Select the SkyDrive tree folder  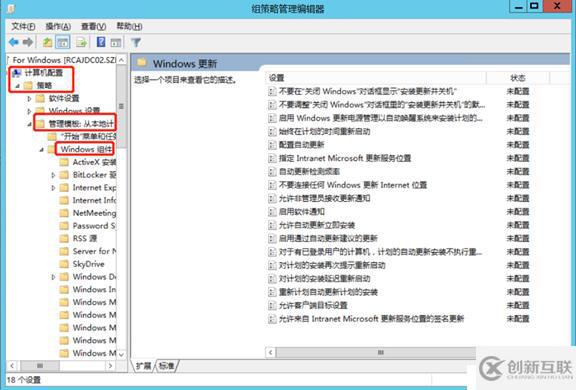click(x=89, y=264)
